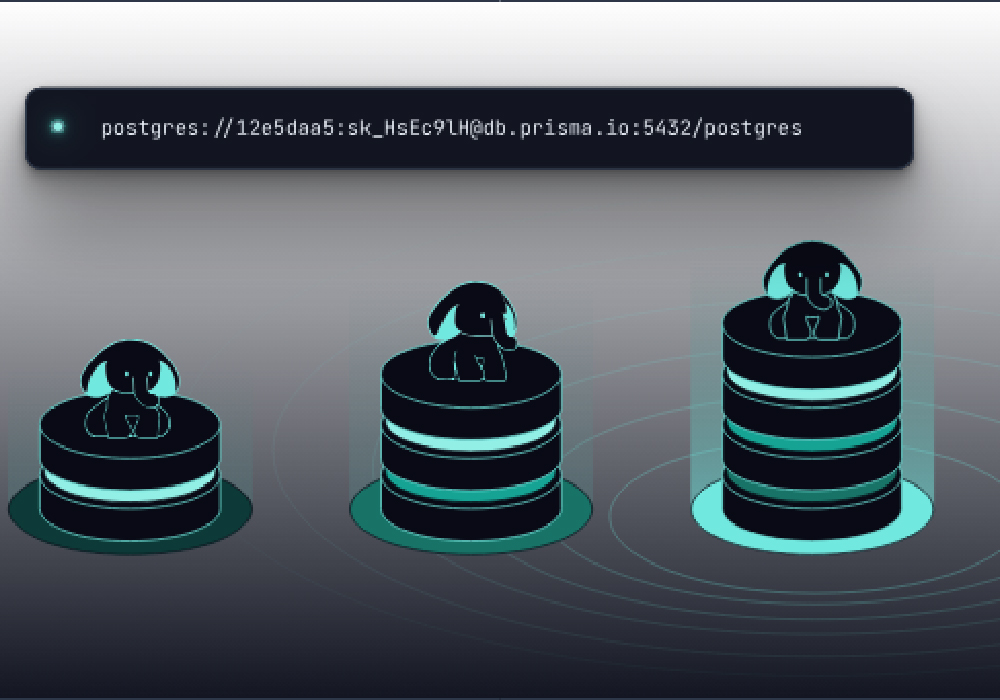Click the green status dot in the connection bar

pos(58,127)
